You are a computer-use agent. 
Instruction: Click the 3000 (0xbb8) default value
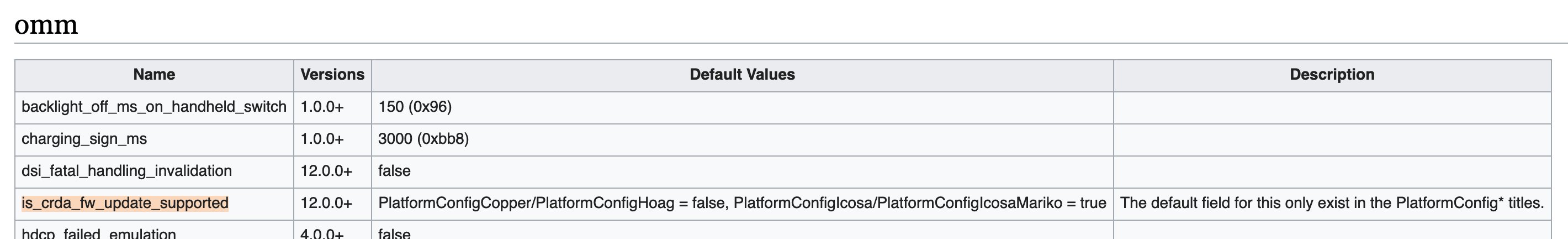[x=423, y=139]
